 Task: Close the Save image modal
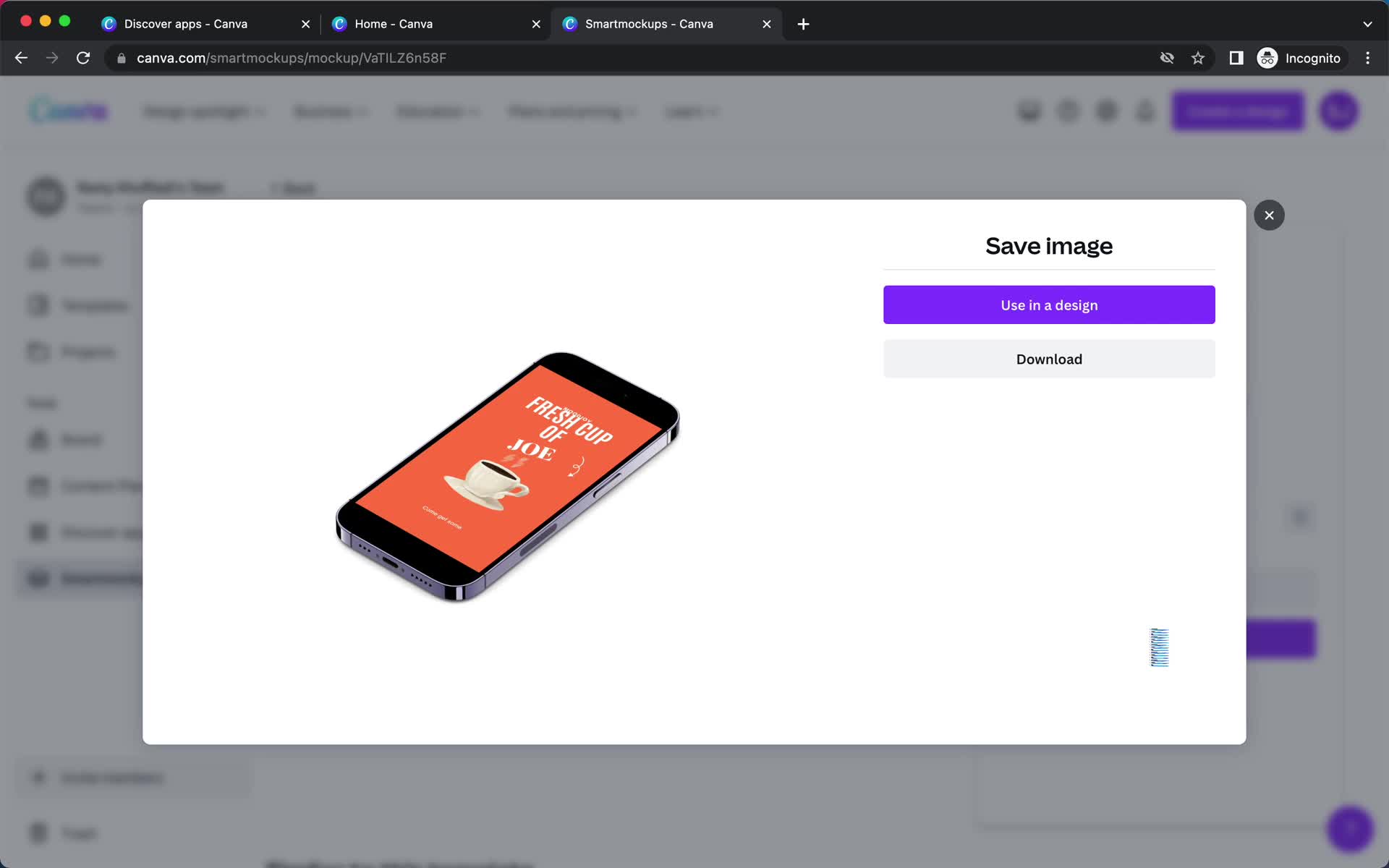pos(1268,214)
